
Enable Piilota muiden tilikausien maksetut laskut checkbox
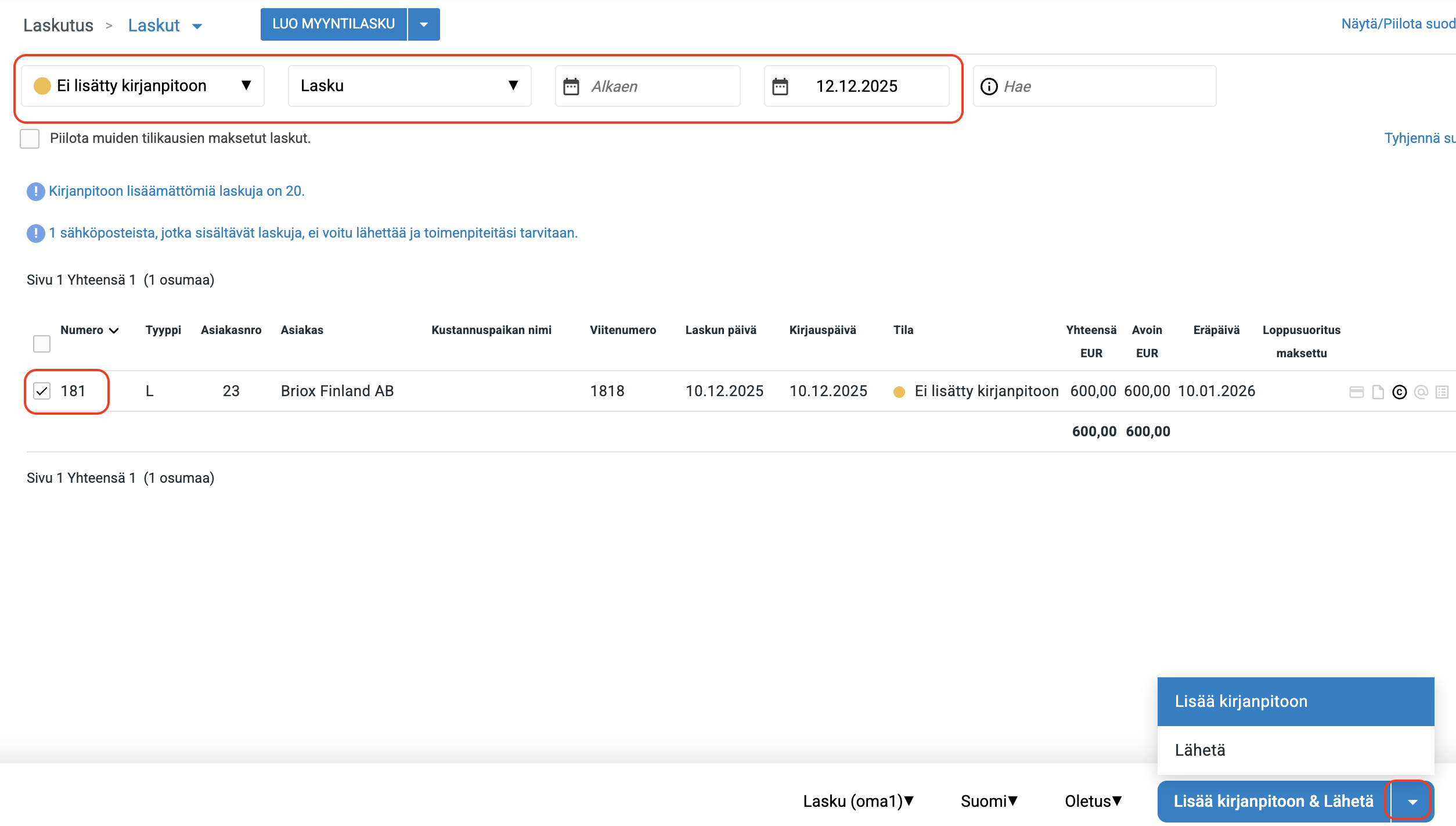point(30,139)
